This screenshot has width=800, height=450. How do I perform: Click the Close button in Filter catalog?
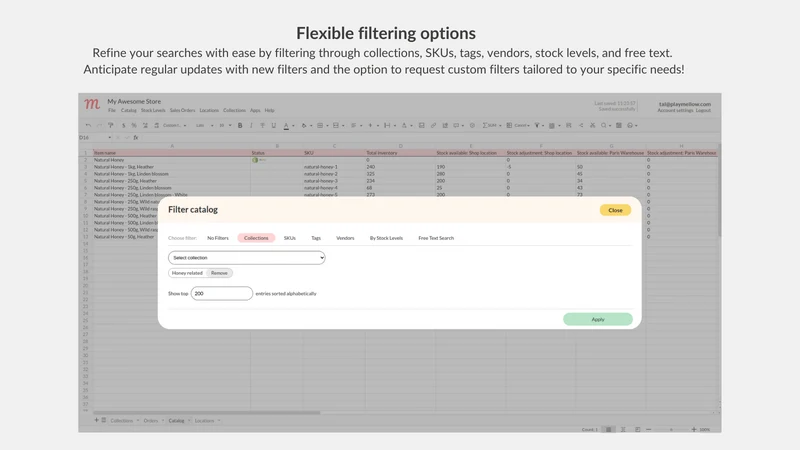615,210
